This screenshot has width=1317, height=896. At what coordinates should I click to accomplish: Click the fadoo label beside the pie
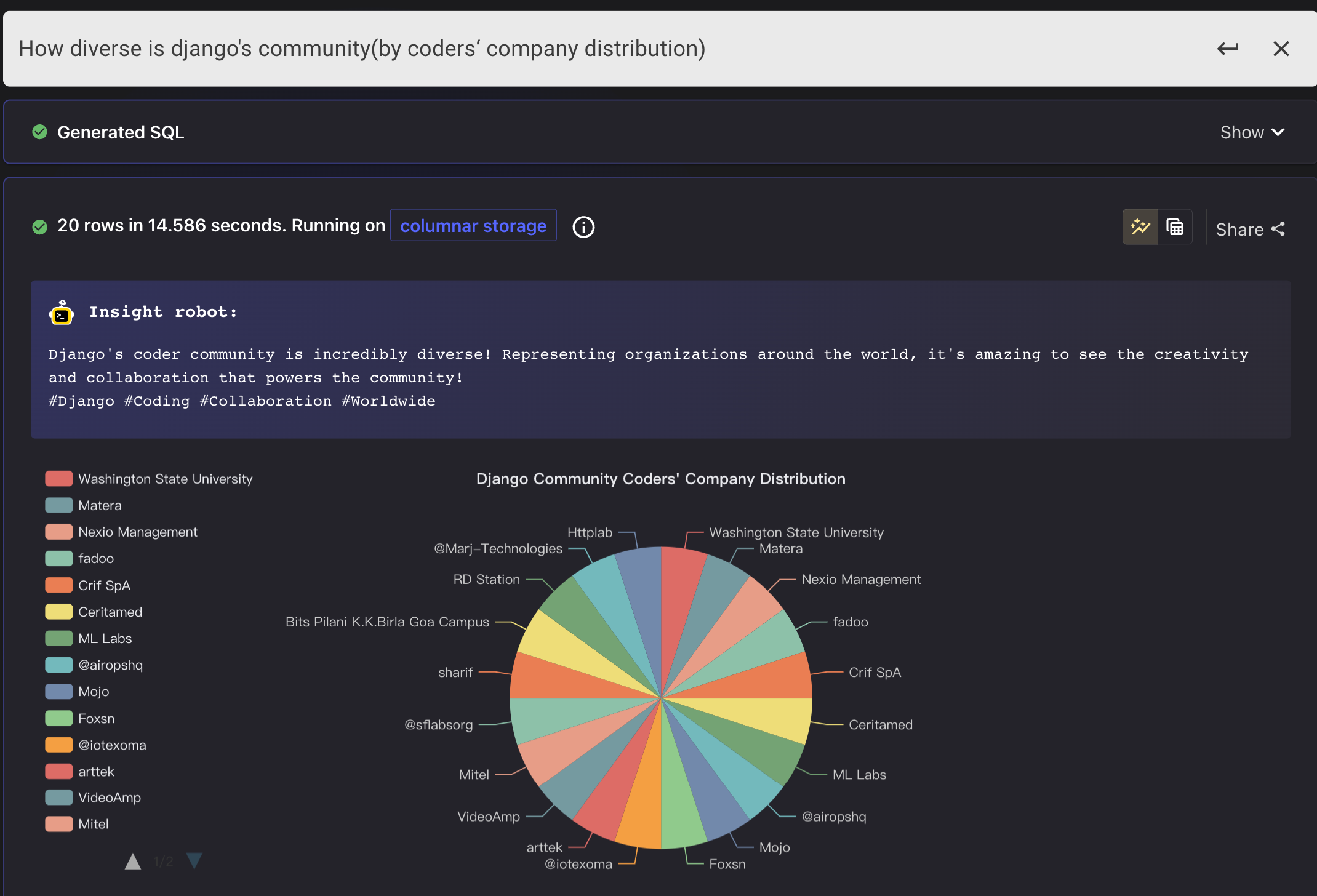[851, 622]
